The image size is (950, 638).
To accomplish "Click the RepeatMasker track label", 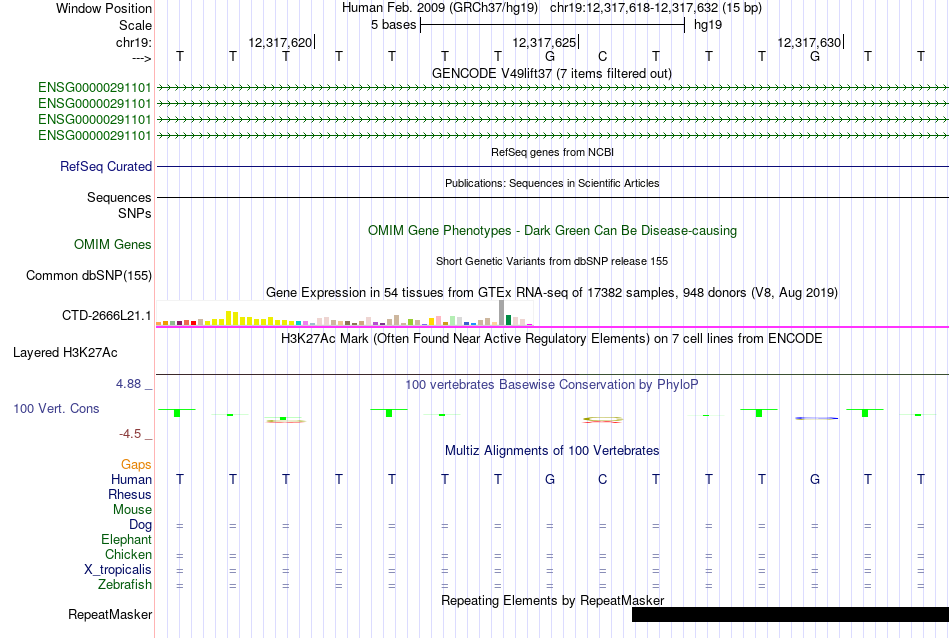I will tap(110, 614).
